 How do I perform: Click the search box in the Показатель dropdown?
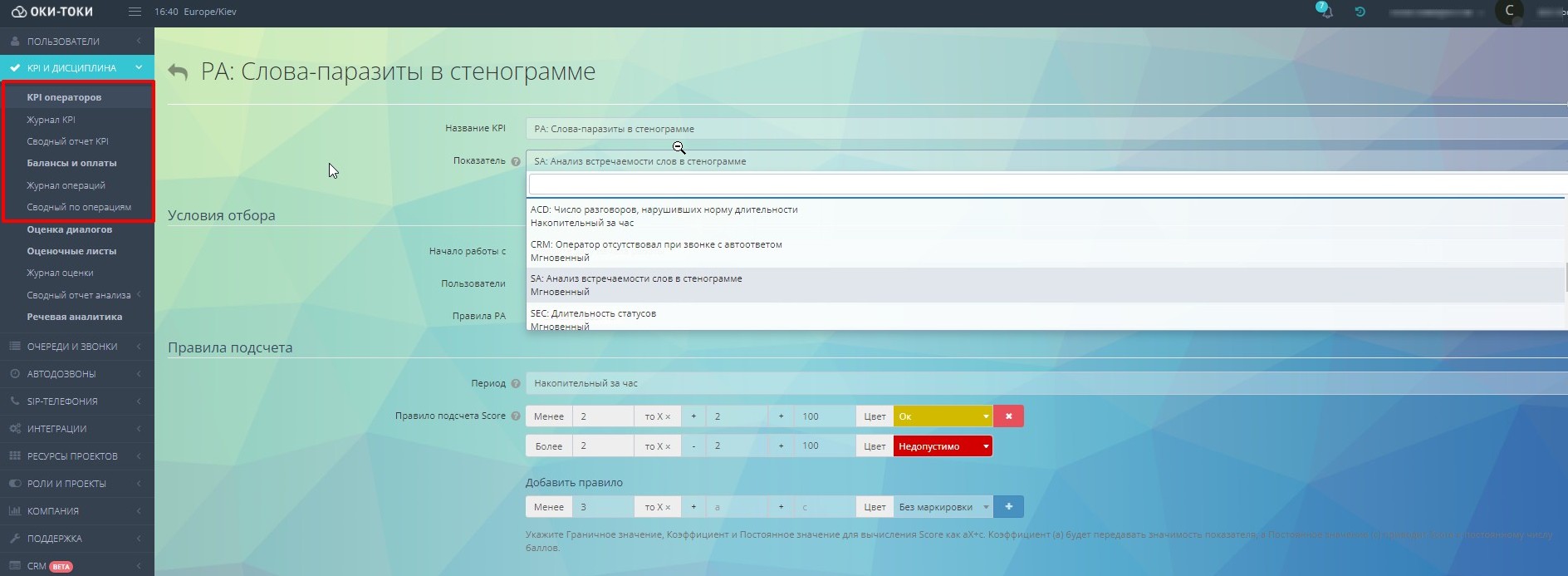point(1047,184)
